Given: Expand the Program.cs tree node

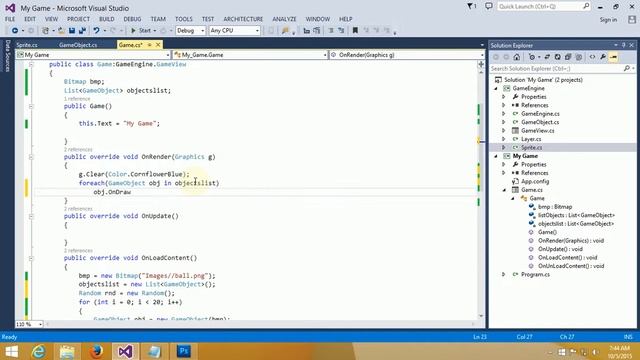Looking at the screenshot, I should click(x=504, y=275).
